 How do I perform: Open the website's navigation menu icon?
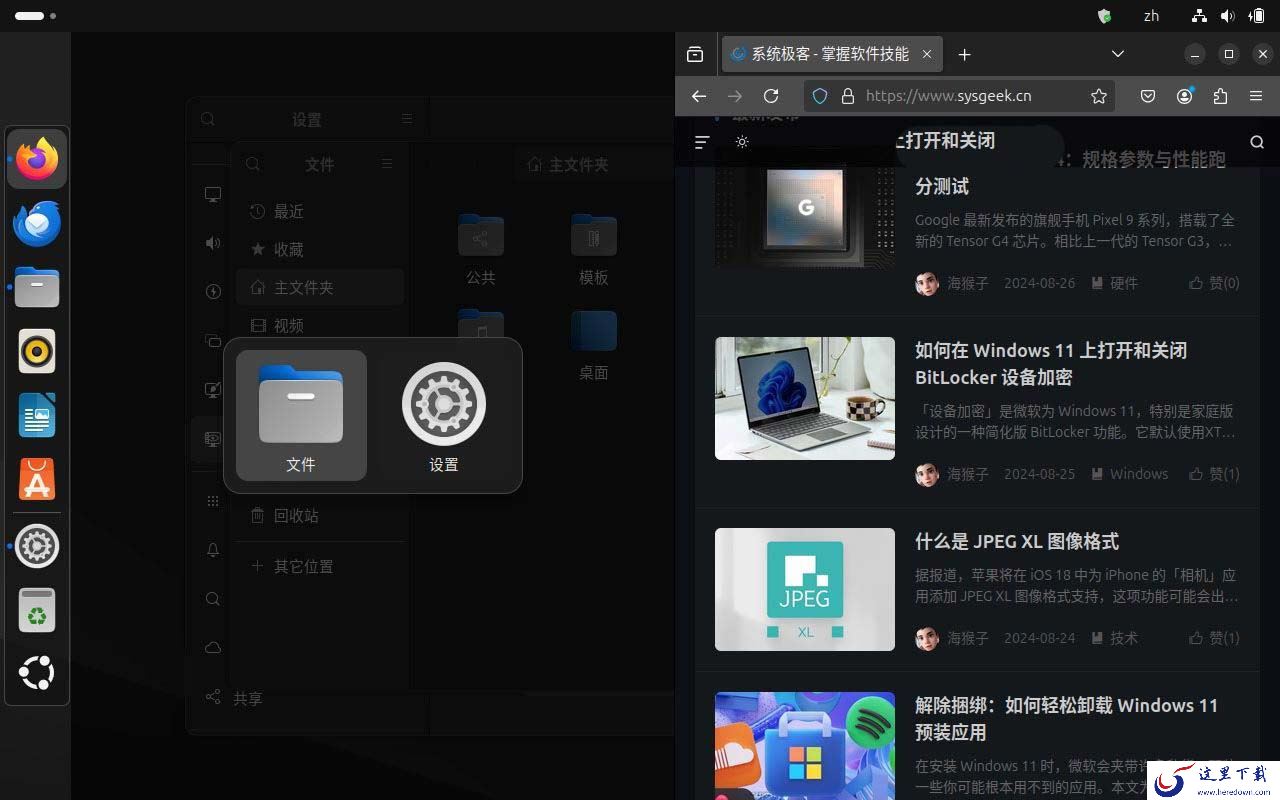pyautogui.click(x=702, y=142)
